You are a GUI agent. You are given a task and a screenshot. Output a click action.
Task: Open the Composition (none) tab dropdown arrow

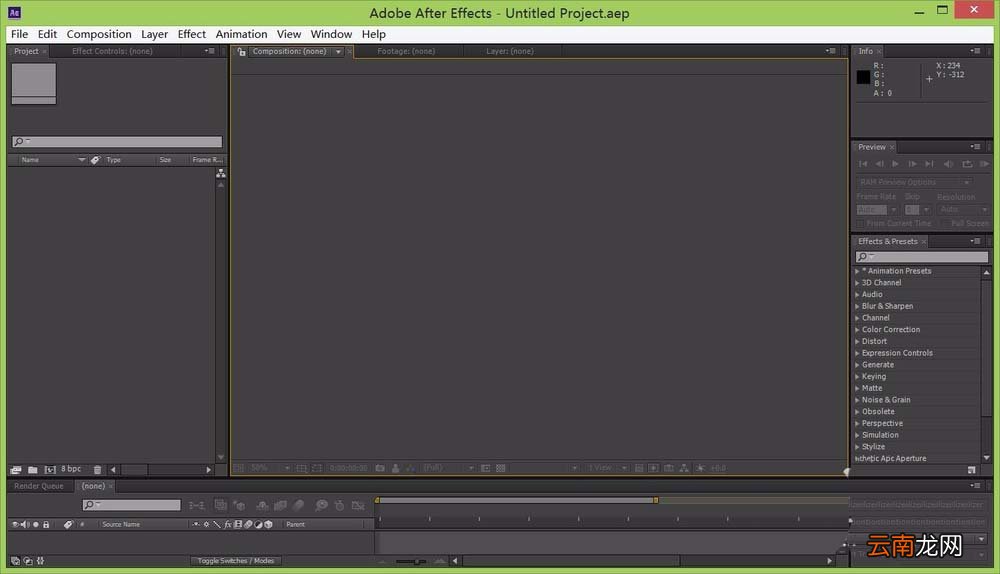tap(338, 52)
